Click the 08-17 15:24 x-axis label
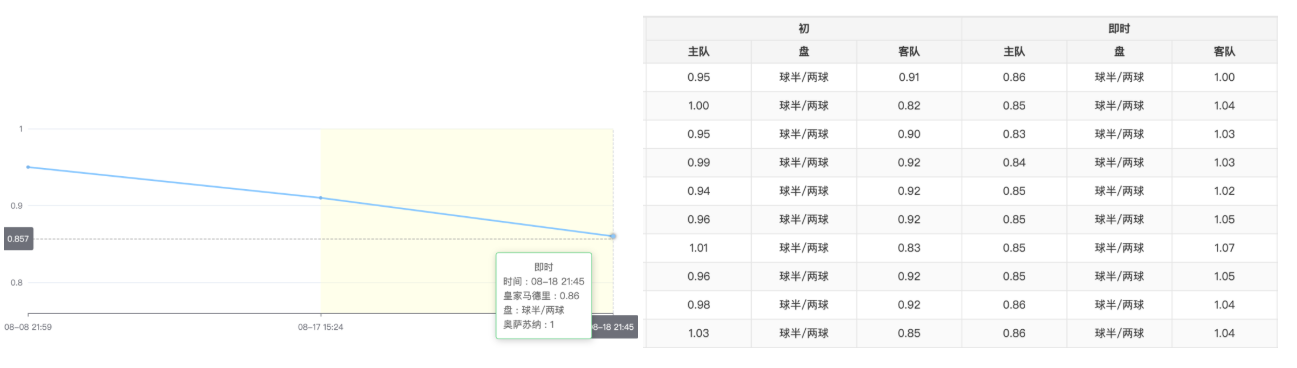1297x368 pixels. pyautogui.click(x=320, y=327)
